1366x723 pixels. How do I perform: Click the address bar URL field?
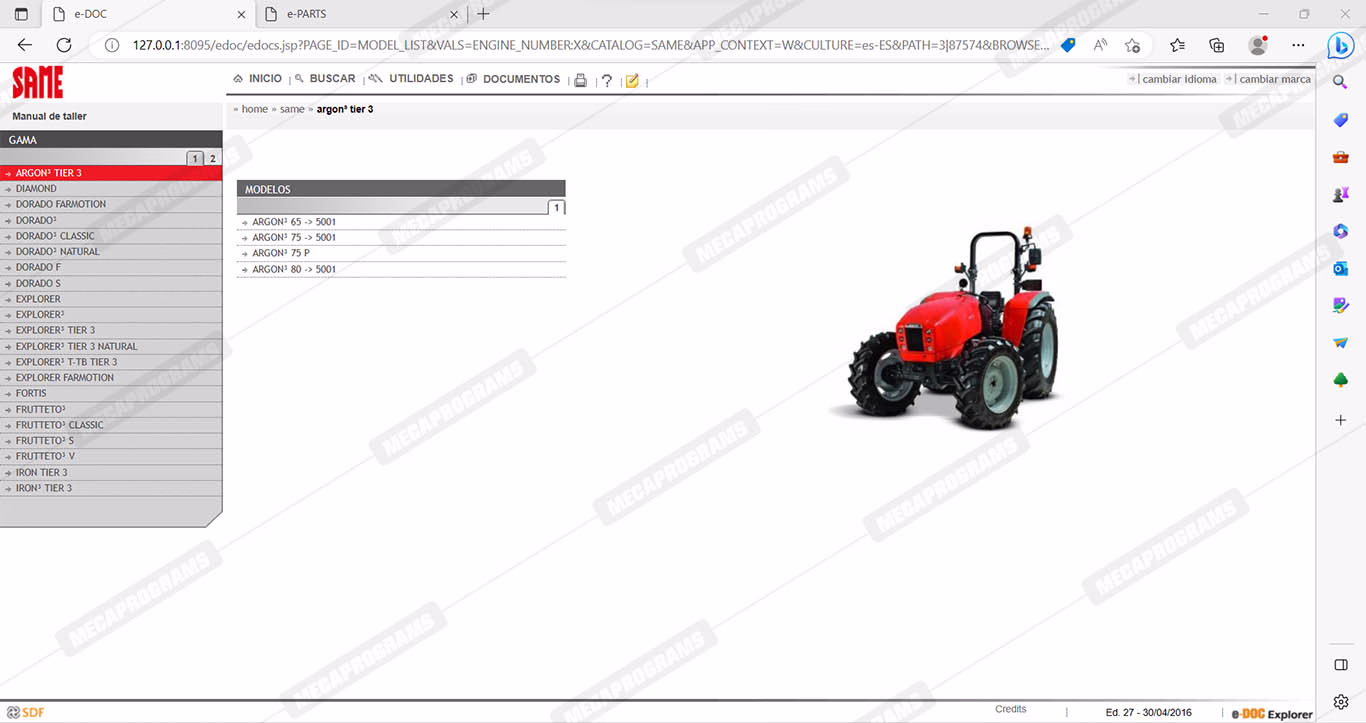(590, 45)
